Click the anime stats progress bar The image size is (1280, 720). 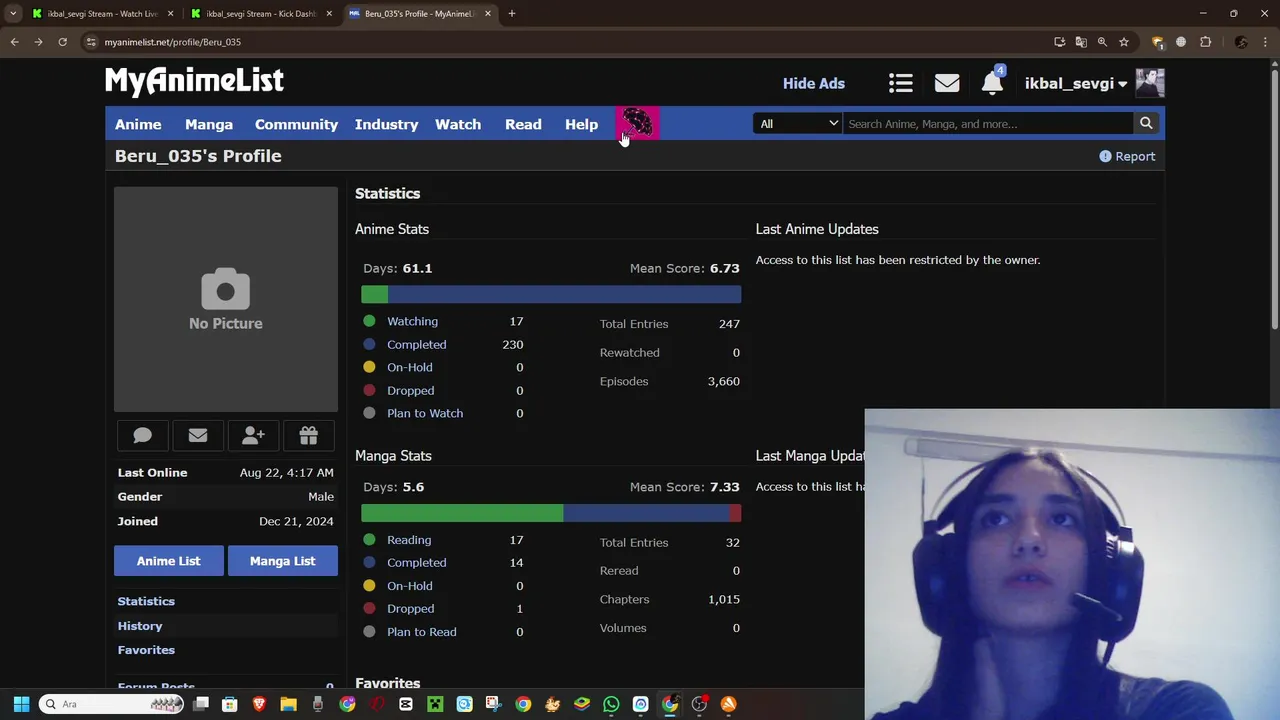tap(551, 294)
